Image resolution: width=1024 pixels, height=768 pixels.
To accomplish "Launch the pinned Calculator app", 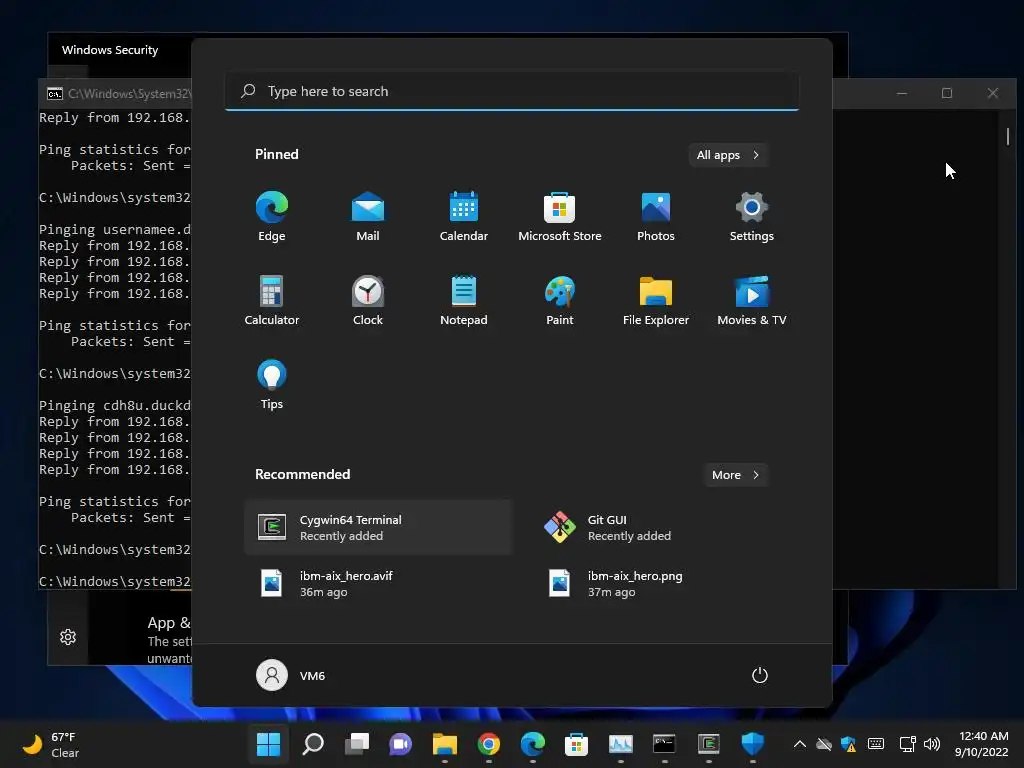I will pos(272,300).
